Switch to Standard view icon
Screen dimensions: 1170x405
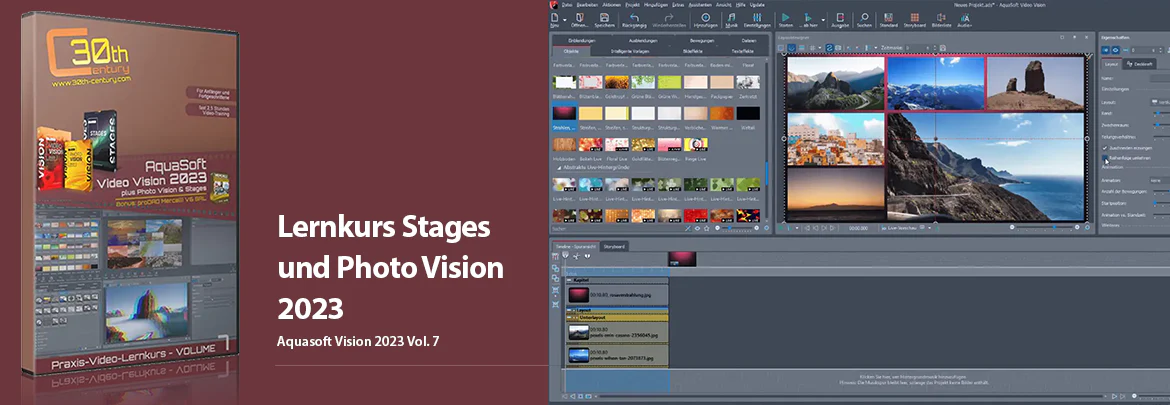pyautogui.click(x=888, y=19)
